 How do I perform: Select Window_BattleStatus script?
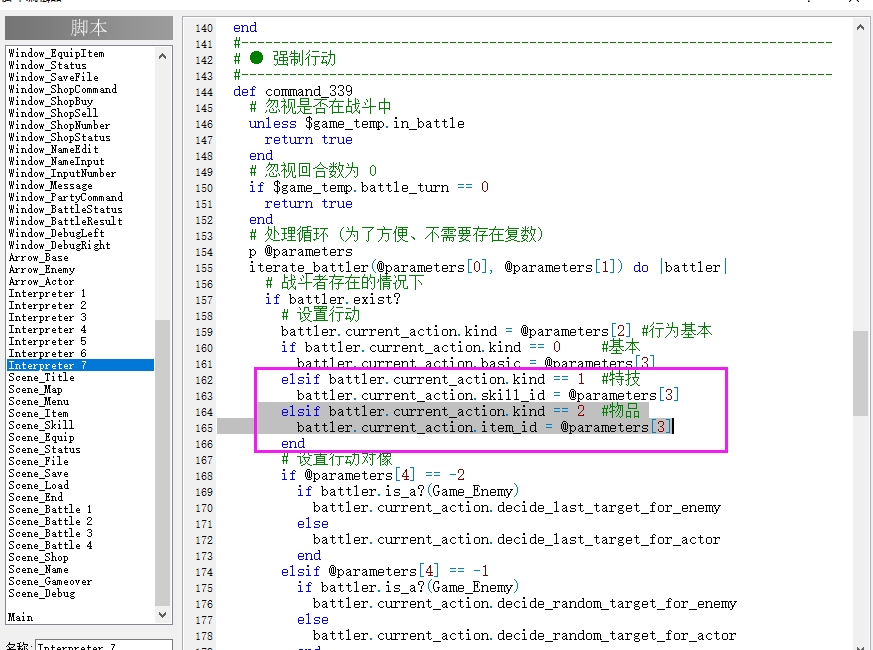click(65, 209)
